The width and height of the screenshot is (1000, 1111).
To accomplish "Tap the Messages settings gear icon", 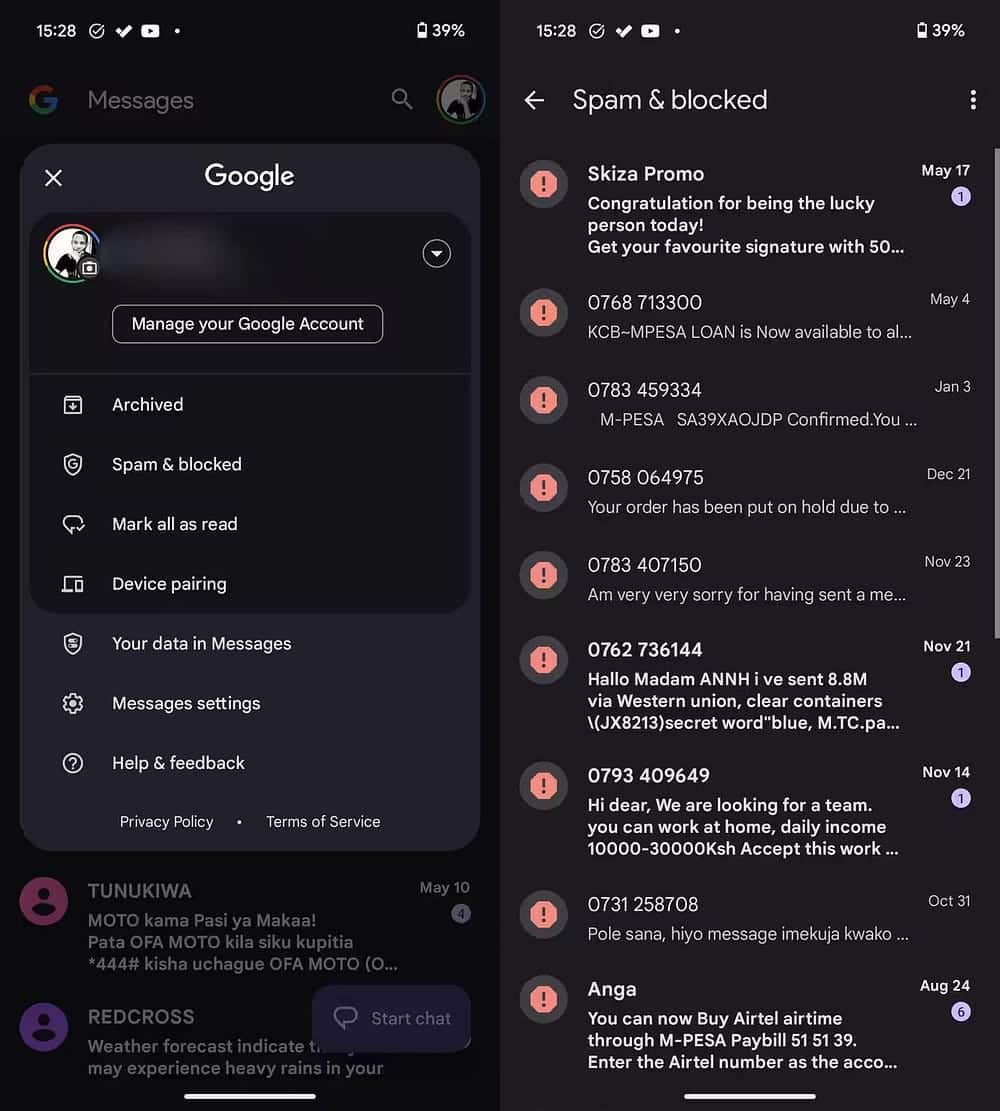I will 73,703.
